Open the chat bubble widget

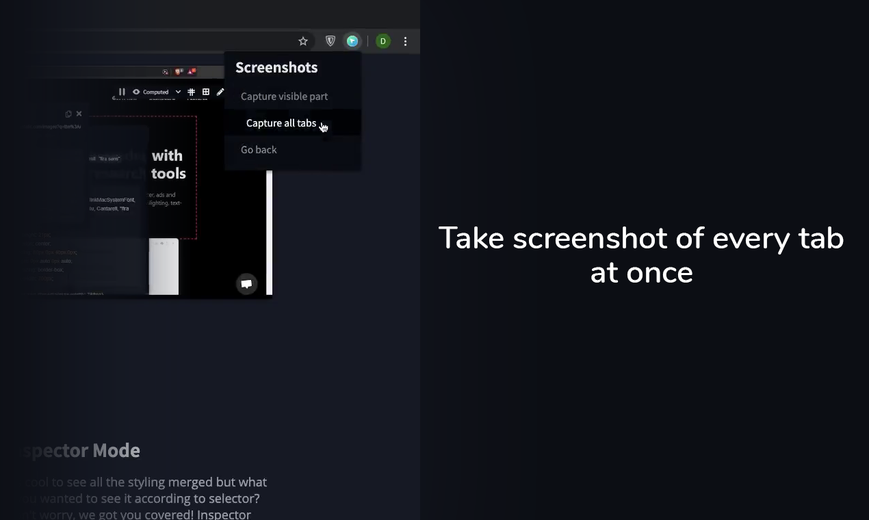pos(247,284)
